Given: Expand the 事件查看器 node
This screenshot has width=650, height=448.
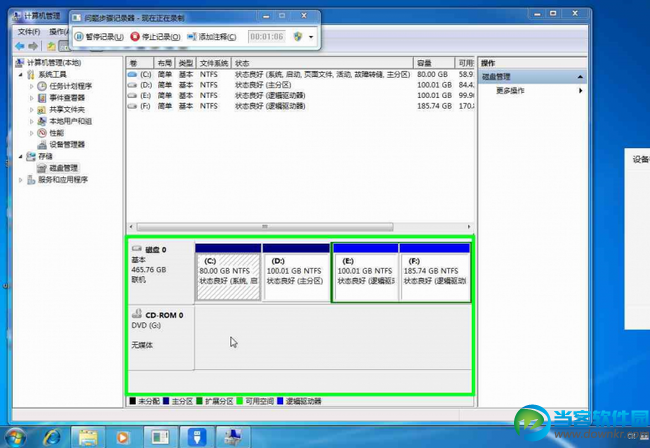Looking at the screenshot, I should [x=32, y=98].
